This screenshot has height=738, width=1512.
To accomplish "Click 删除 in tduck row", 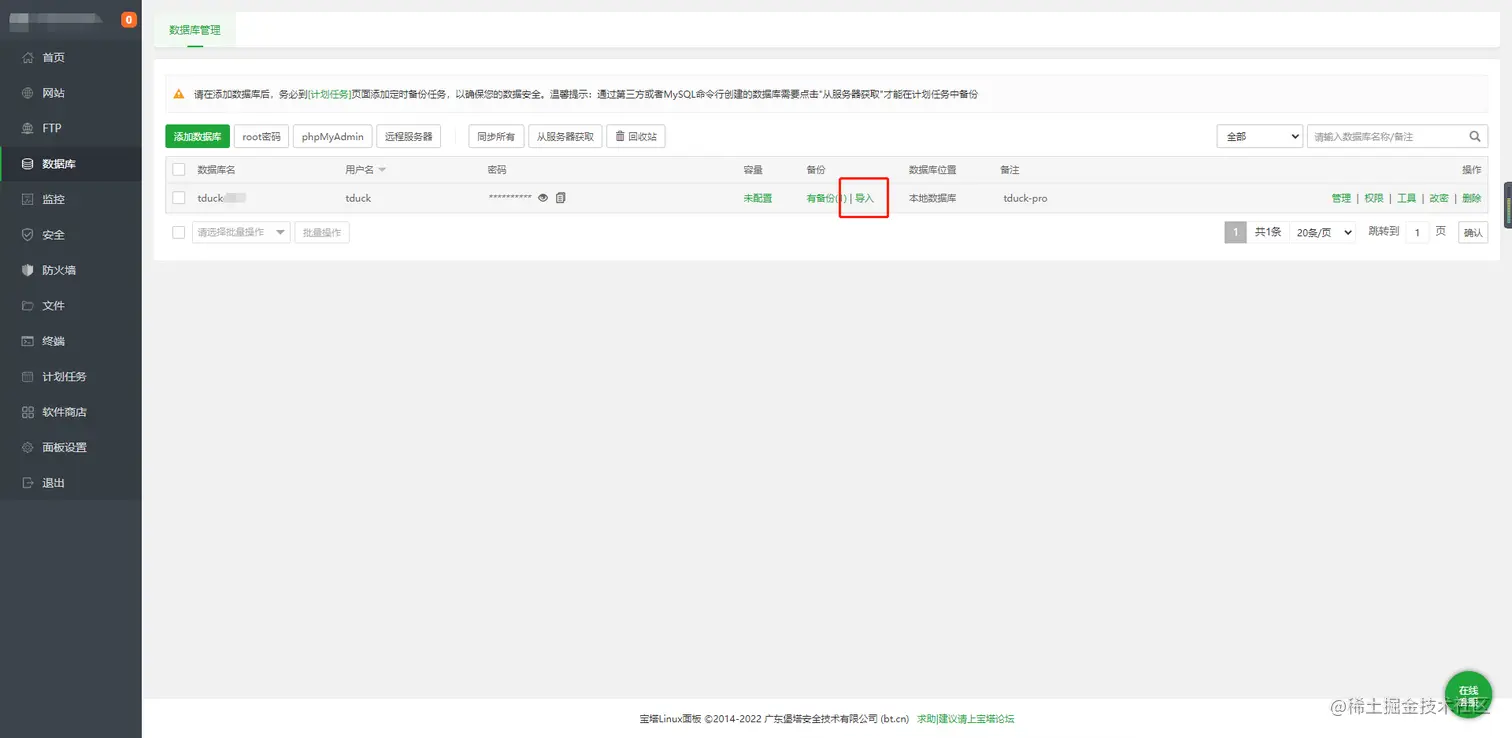I will point(1472,198).
